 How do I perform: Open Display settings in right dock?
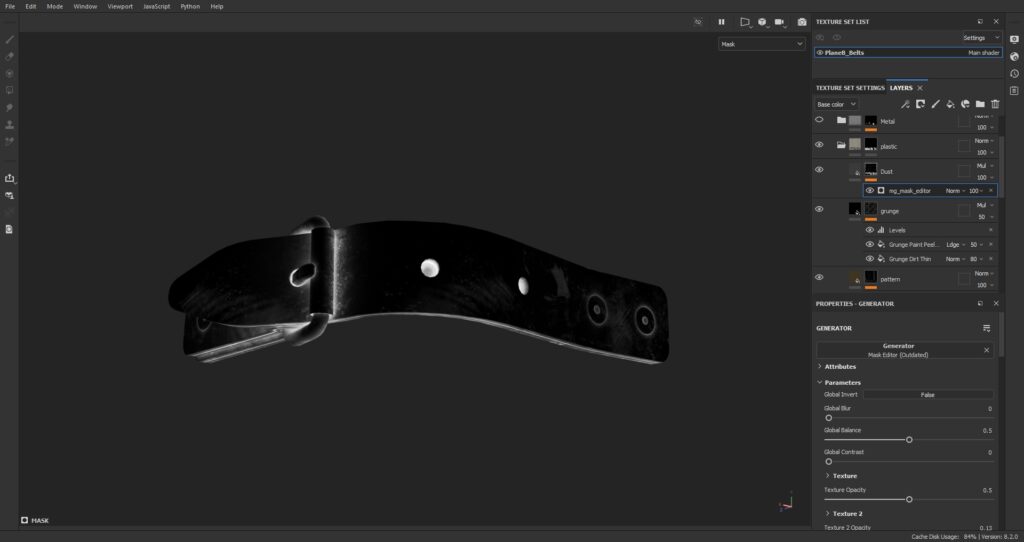click(1014, 39)
